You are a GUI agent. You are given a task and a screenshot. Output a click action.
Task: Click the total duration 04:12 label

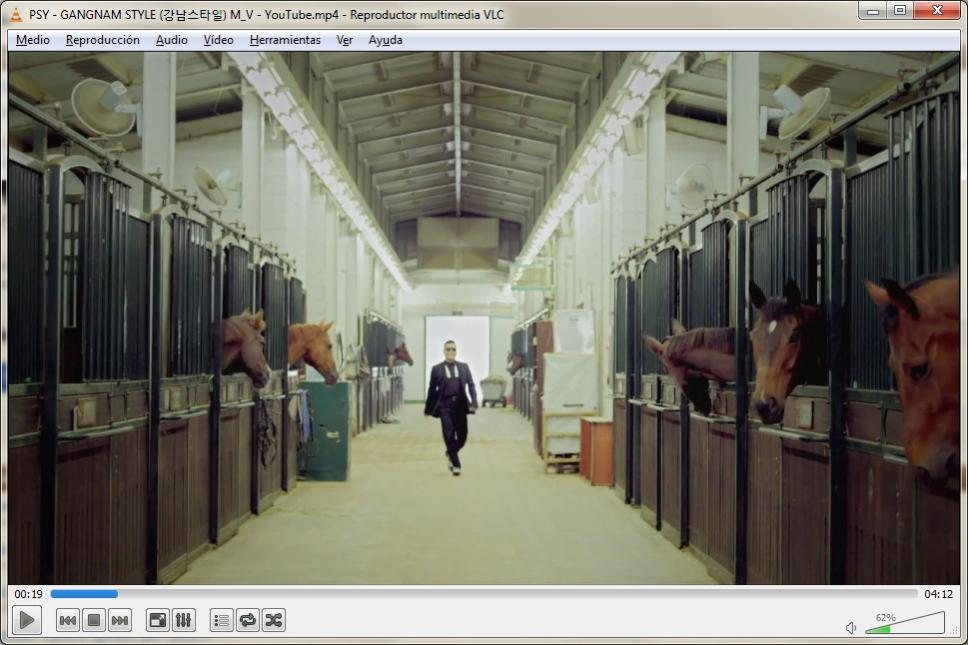point(938,594)
